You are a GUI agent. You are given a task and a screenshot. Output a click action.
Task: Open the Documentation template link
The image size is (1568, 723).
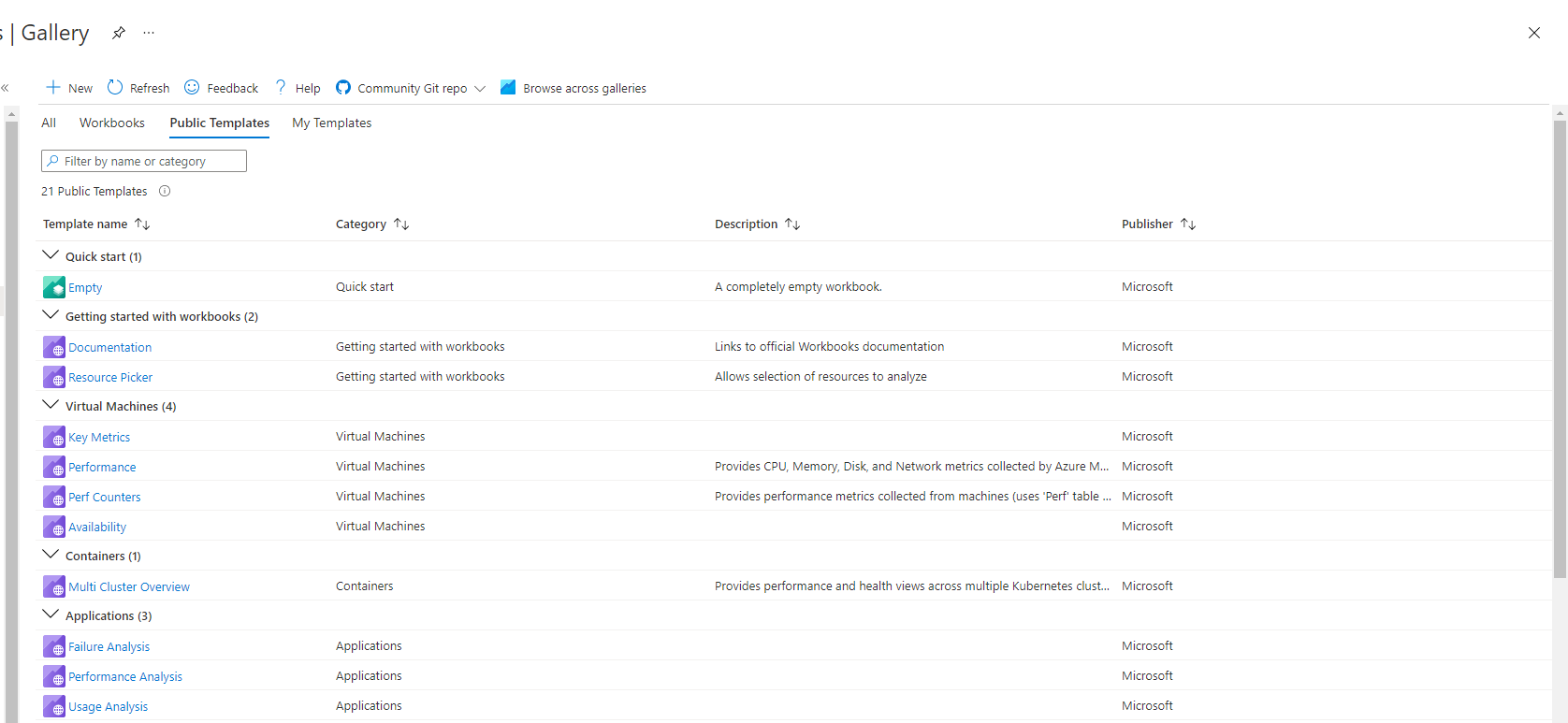[x=109, y=348]
